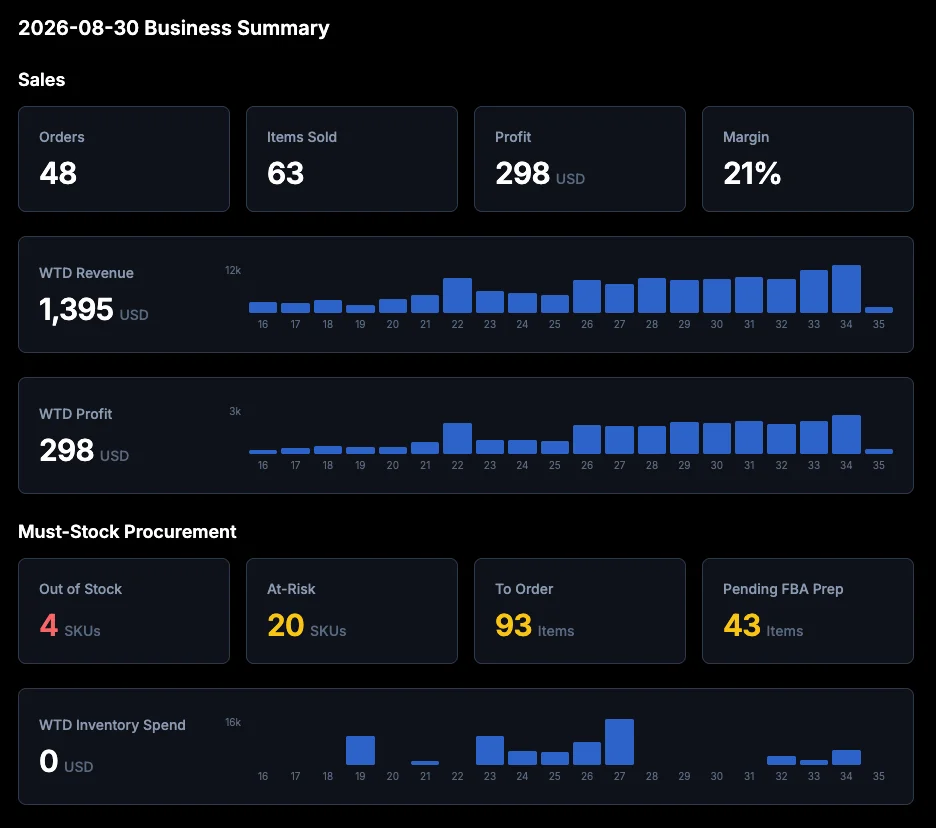
Task: Click week 32 bar in Inventory Spend chart
Action: [781, 761]
